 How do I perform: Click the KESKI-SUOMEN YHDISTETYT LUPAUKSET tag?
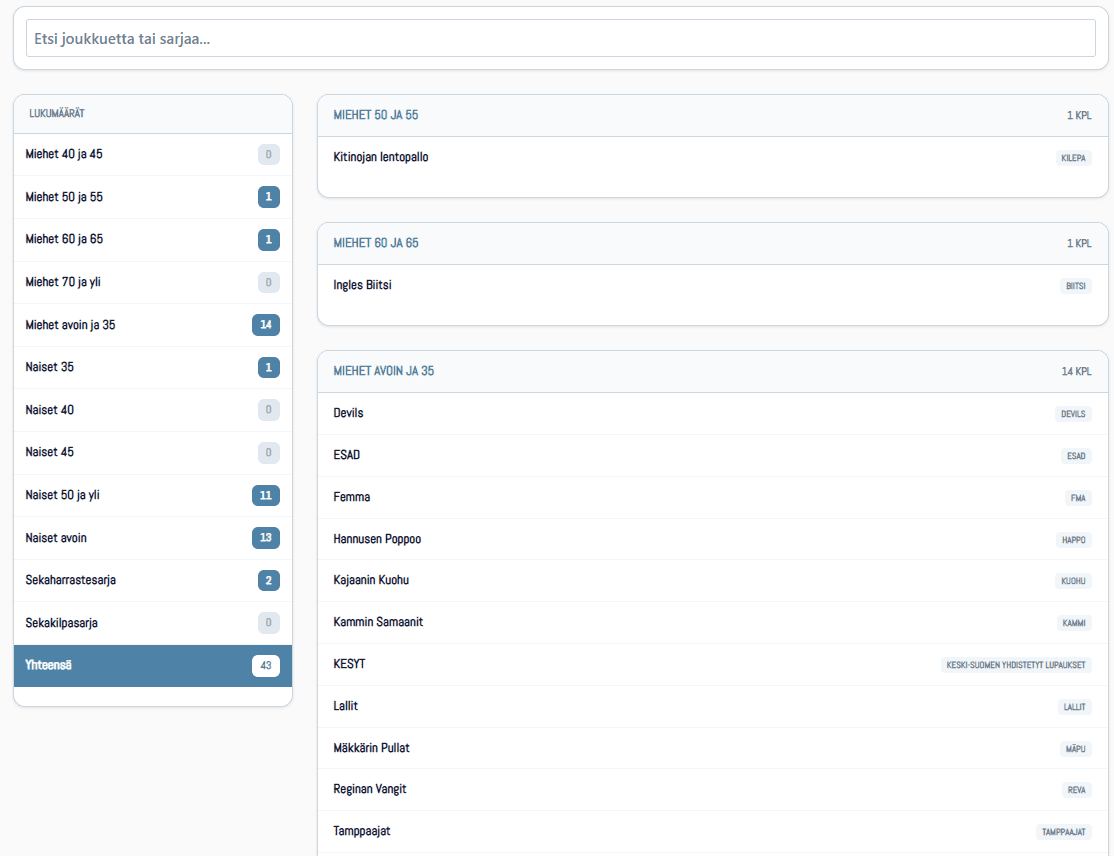point(1016,665)
